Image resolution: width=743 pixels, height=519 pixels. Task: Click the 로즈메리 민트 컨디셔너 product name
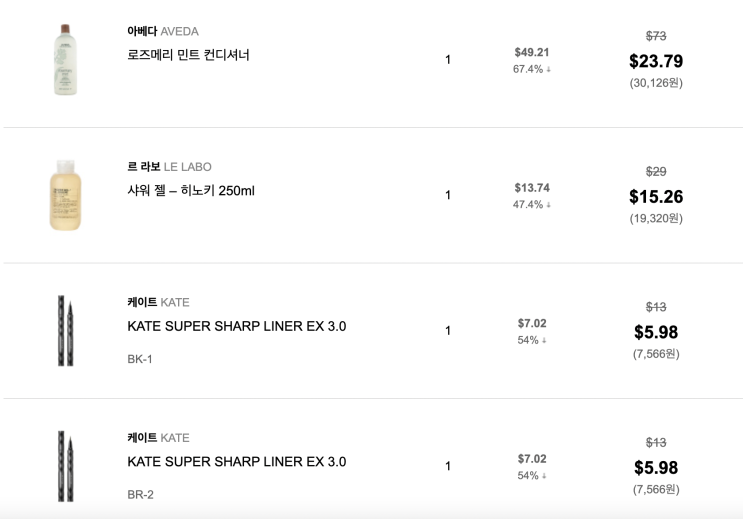click(x=188, y=55)
